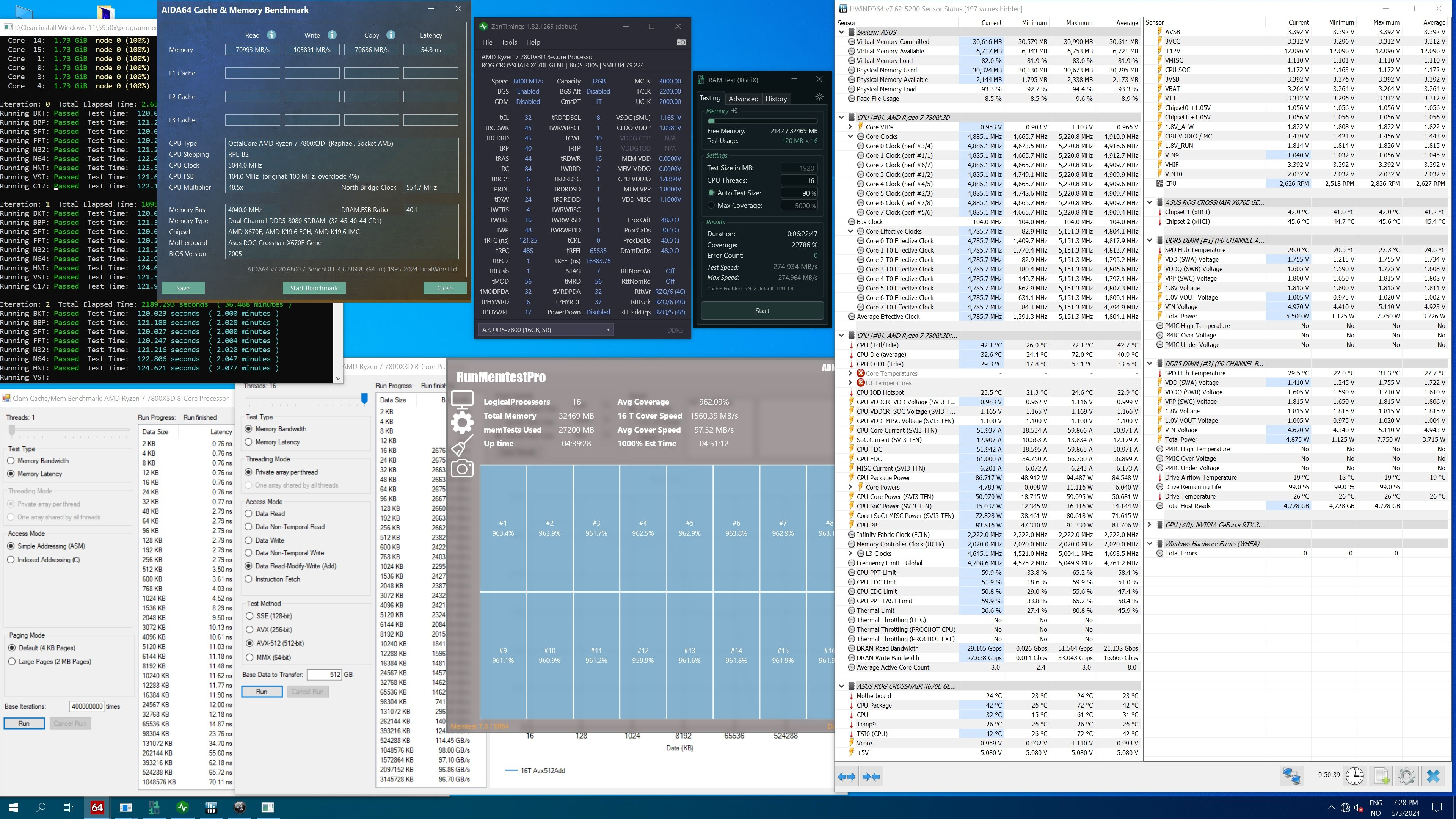The height and width of the screenshot is (819, 1456).
Task: Click HWiNFO expand columns arrows icon
Action: 847,777
